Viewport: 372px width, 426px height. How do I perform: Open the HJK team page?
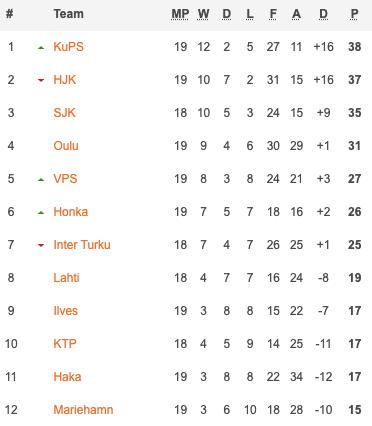65,80
